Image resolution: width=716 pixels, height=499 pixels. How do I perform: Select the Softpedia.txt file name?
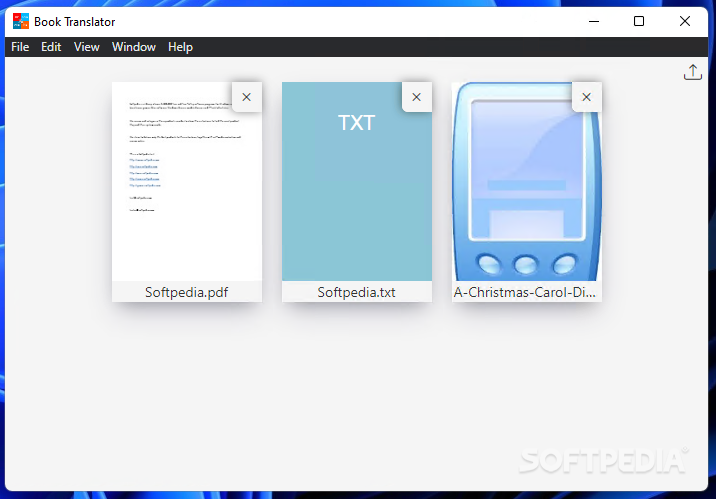(357, 292)
